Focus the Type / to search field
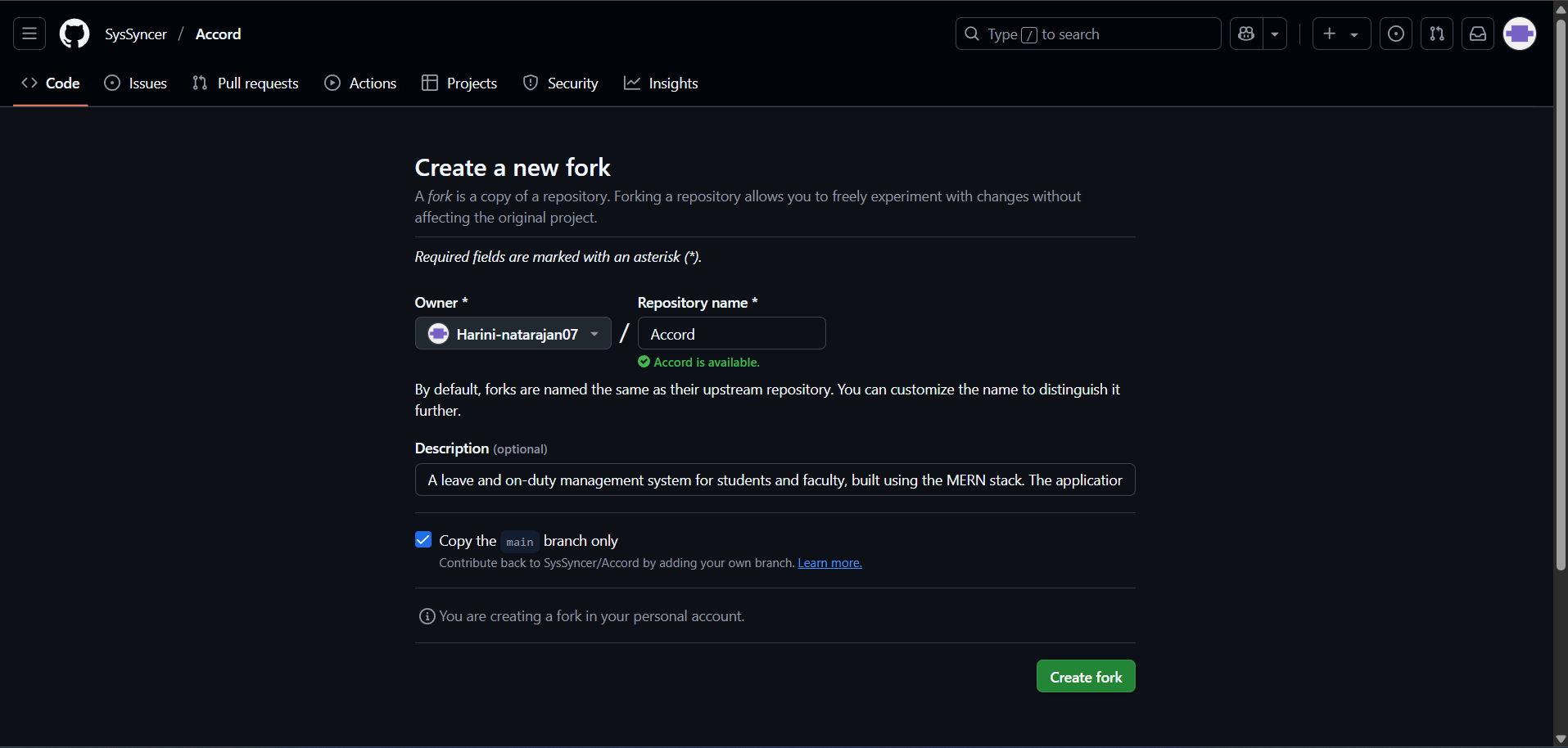Screen dimensions: 1568x748 coord(1088,34)
